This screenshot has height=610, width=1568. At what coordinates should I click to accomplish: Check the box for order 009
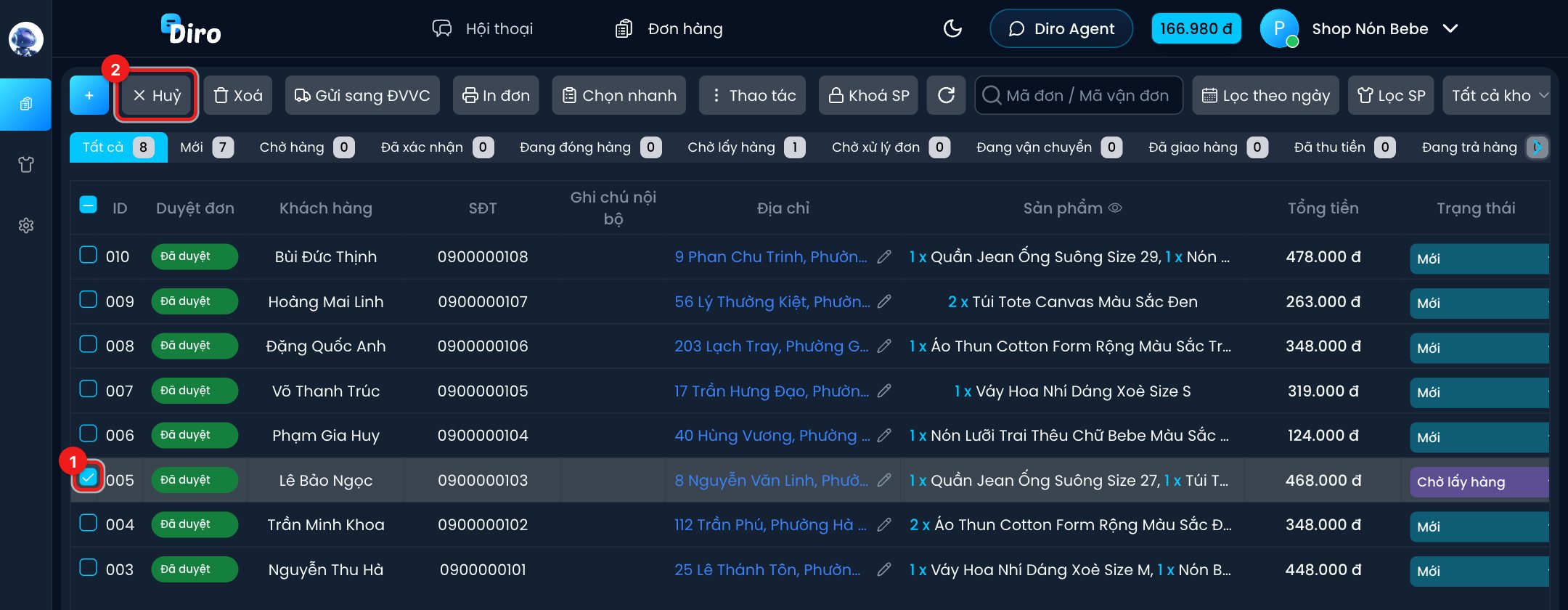pos(88,299)
